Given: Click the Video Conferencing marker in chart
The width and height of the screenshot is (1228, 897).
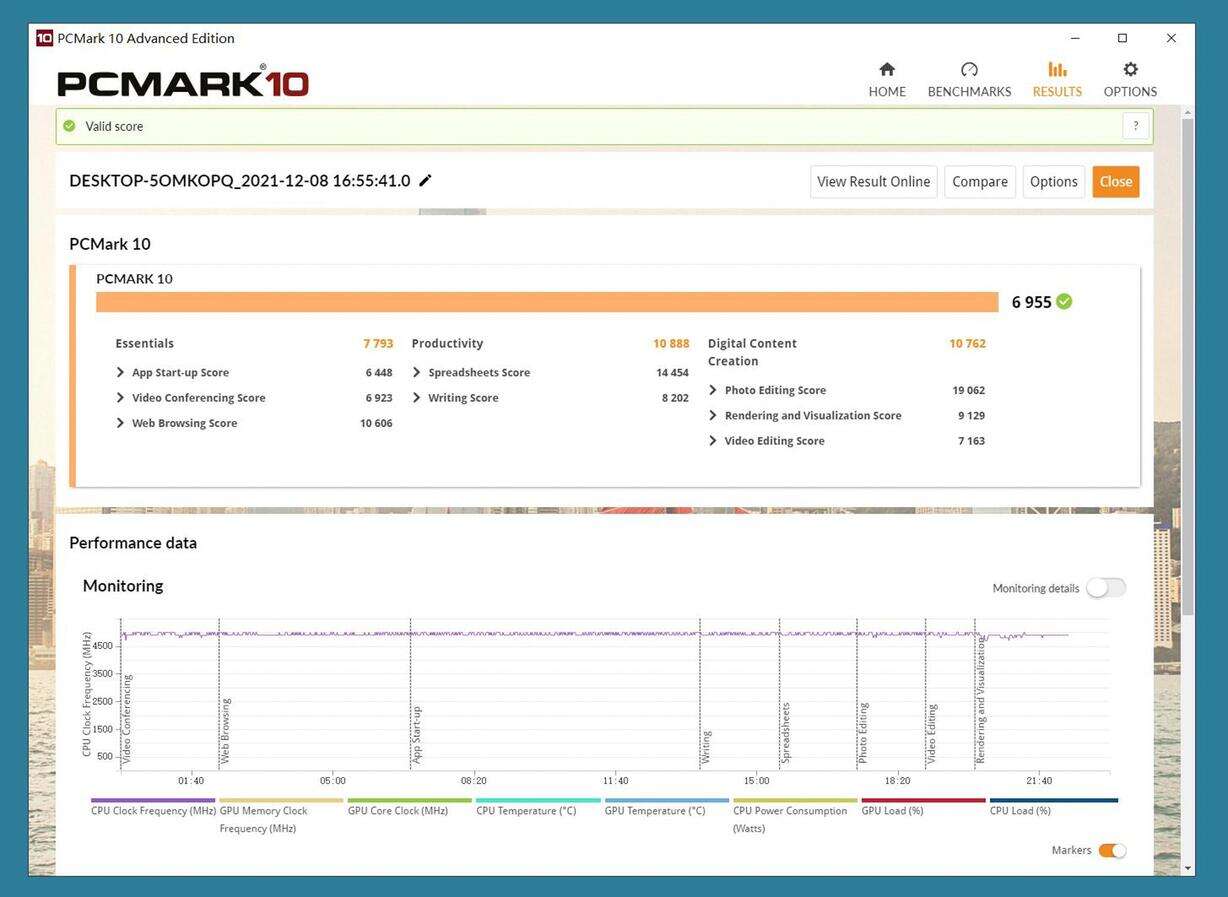Looking at the screenshot, I should point(127,719).
